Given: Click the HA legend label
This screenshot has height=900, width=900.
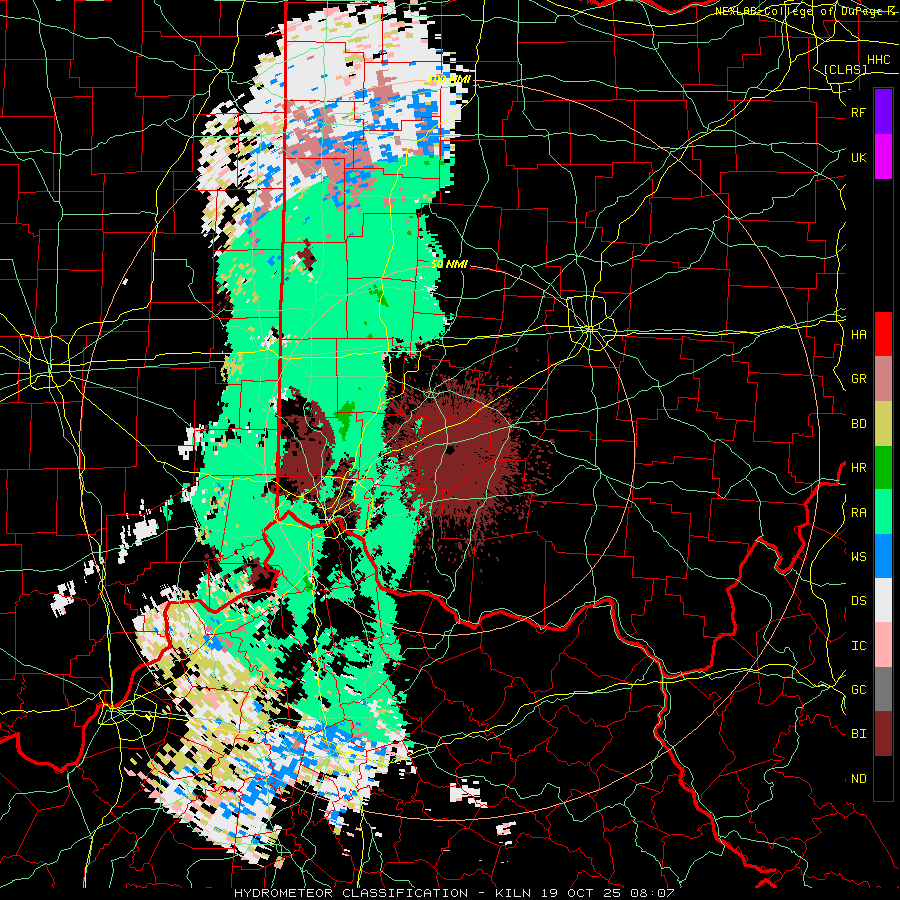Looking at the screenshot, I should [859, 334].
